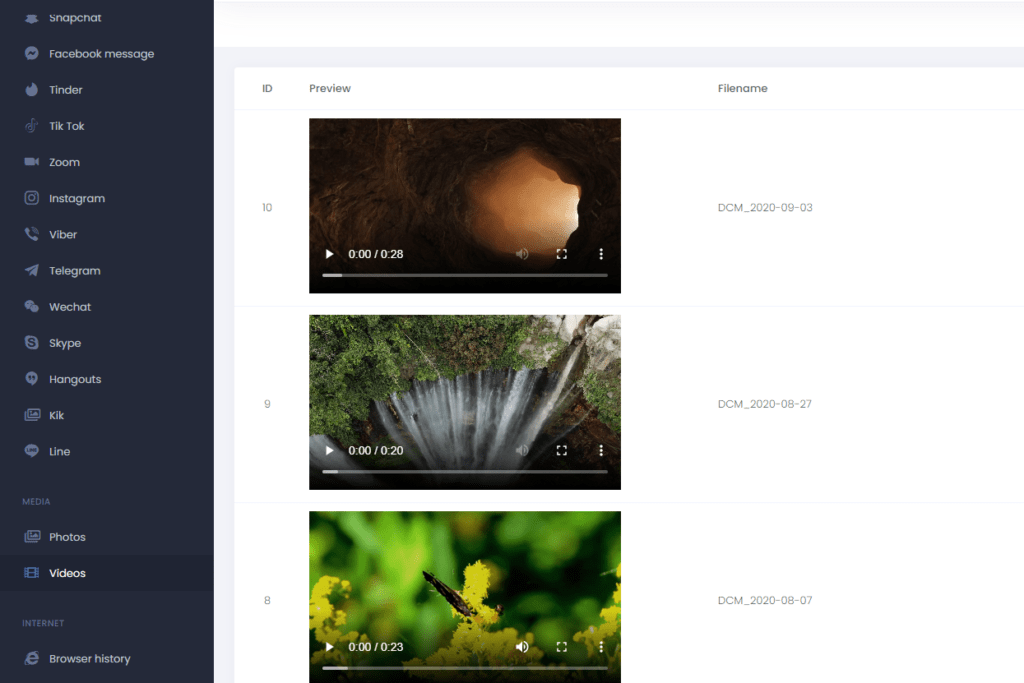Click the Tik Tok note icon

pyautogui.click(x=31, y=125)
